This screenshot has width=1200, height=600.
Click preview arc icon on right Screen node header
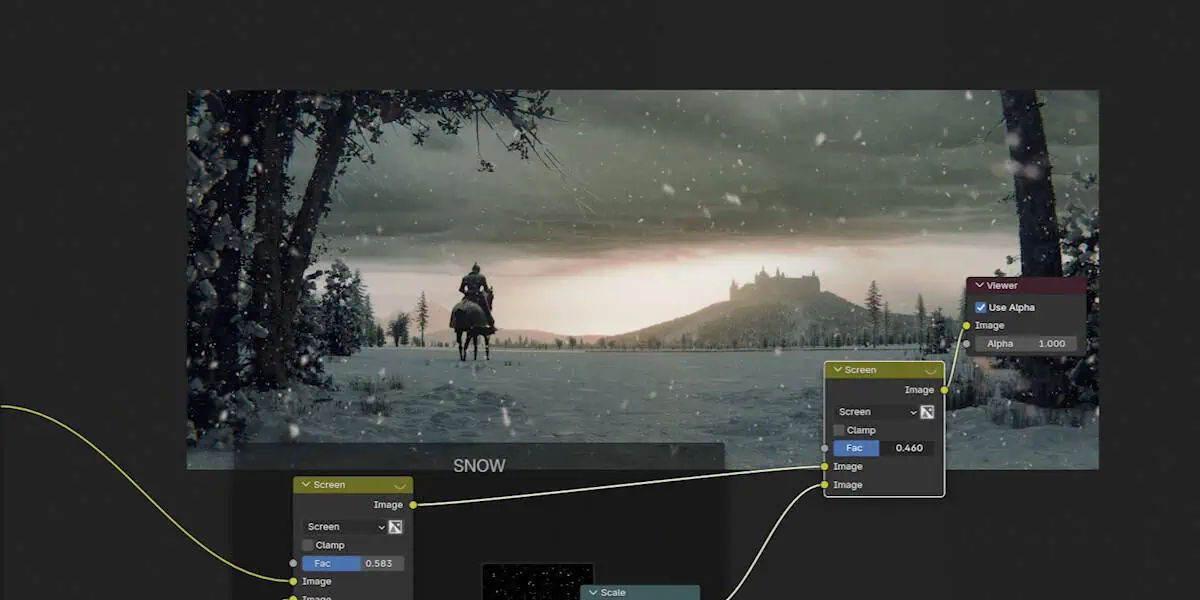[x=930, y=370]
